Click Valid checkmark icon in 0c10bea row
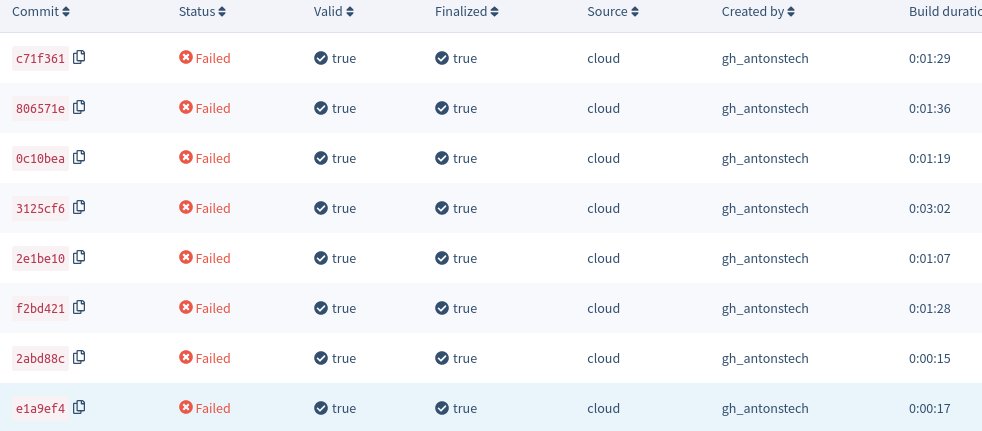Image resolution: width=982 pixels, height=431 pixels. (321, 158)
